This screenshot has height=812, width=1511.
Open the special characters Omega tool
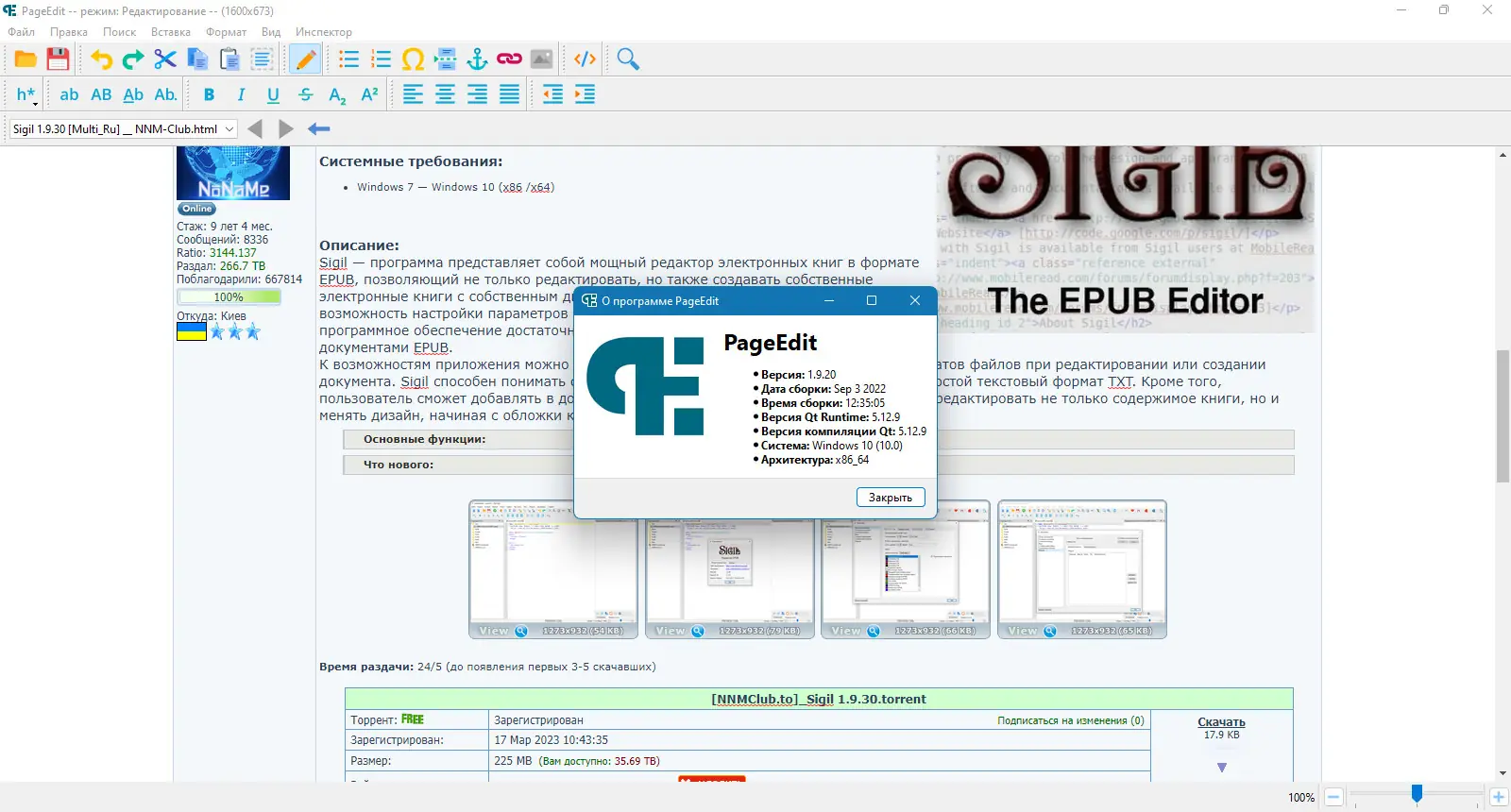[413, 59]
